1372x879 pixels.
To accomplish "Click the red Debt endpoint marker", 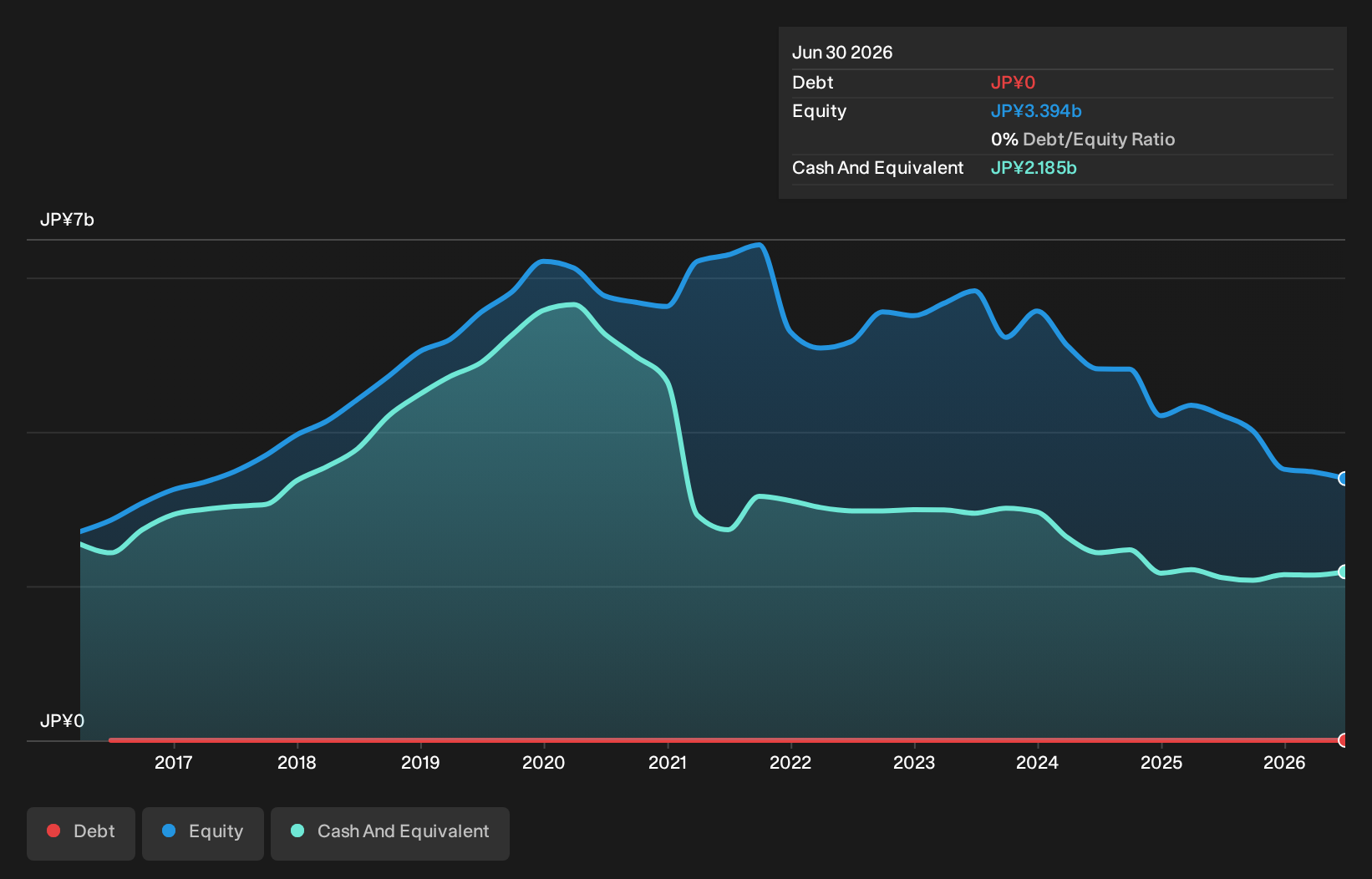I will click(1344, 740).
